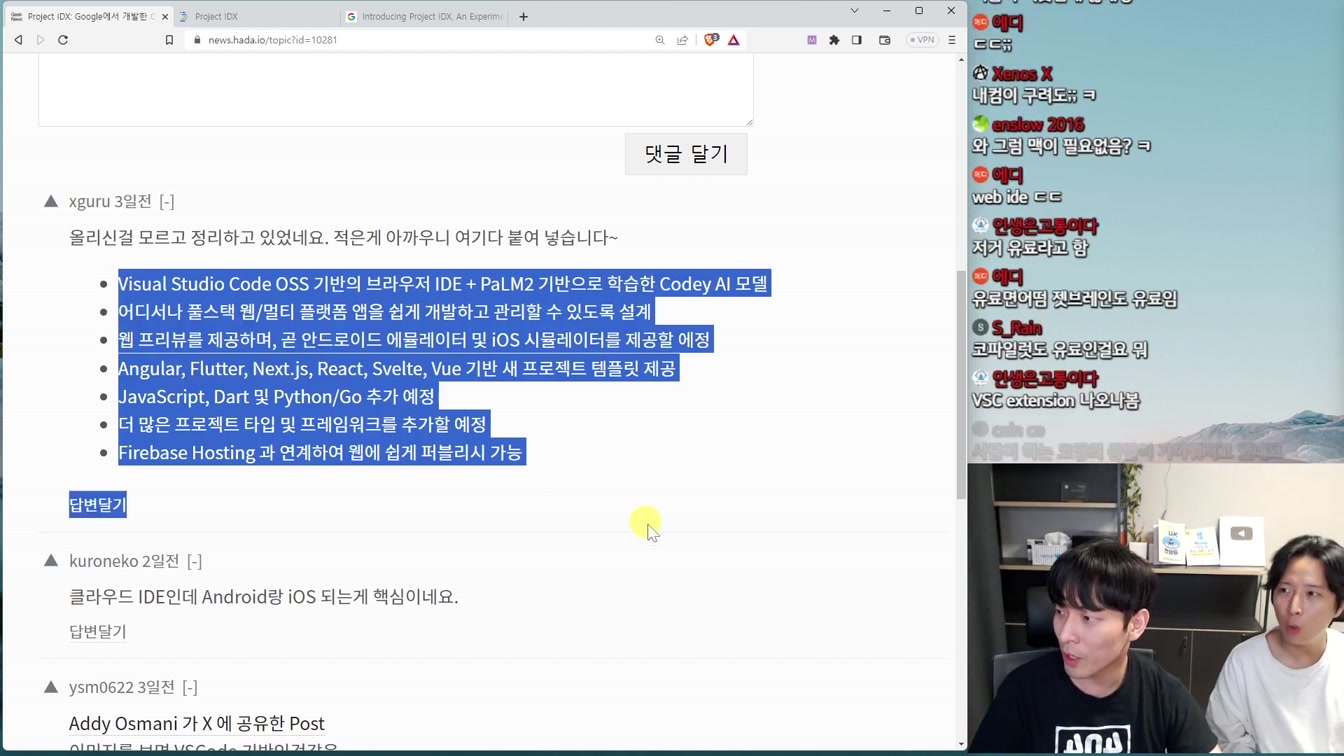This screenshot has height=756, width=1344.
Task: Click the '3일전' timestamp on xguru's comment
Action: pos(133,202)
